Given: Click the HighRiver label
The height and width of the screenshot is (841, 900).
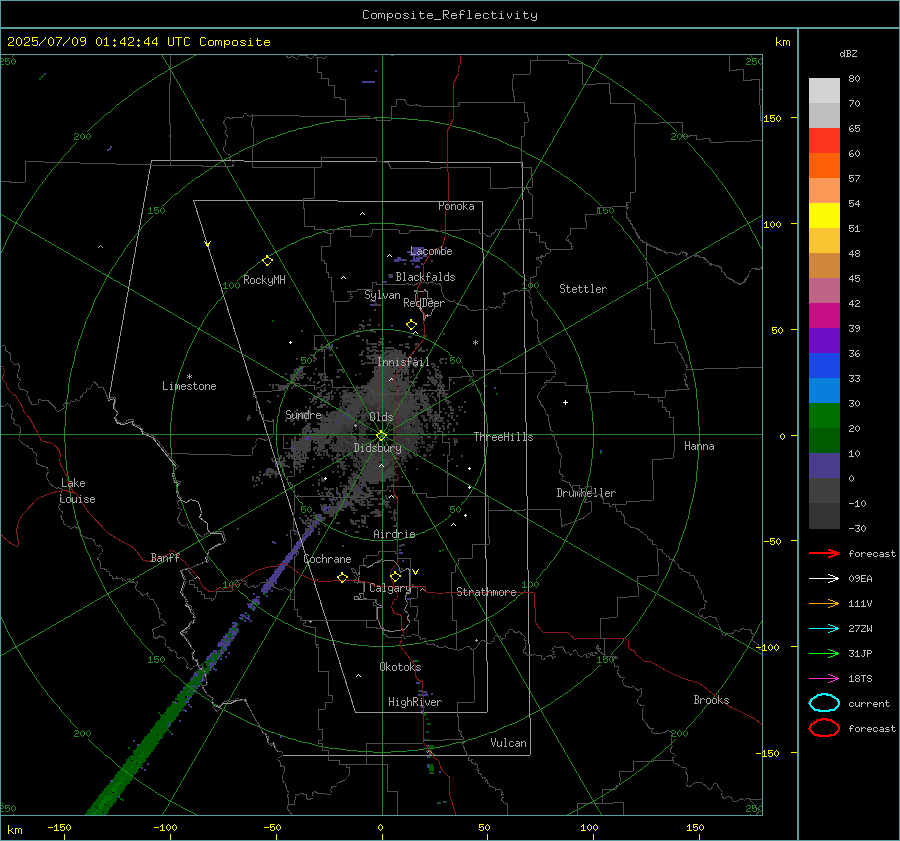Looking at the screenshot, I should point(415,702).
